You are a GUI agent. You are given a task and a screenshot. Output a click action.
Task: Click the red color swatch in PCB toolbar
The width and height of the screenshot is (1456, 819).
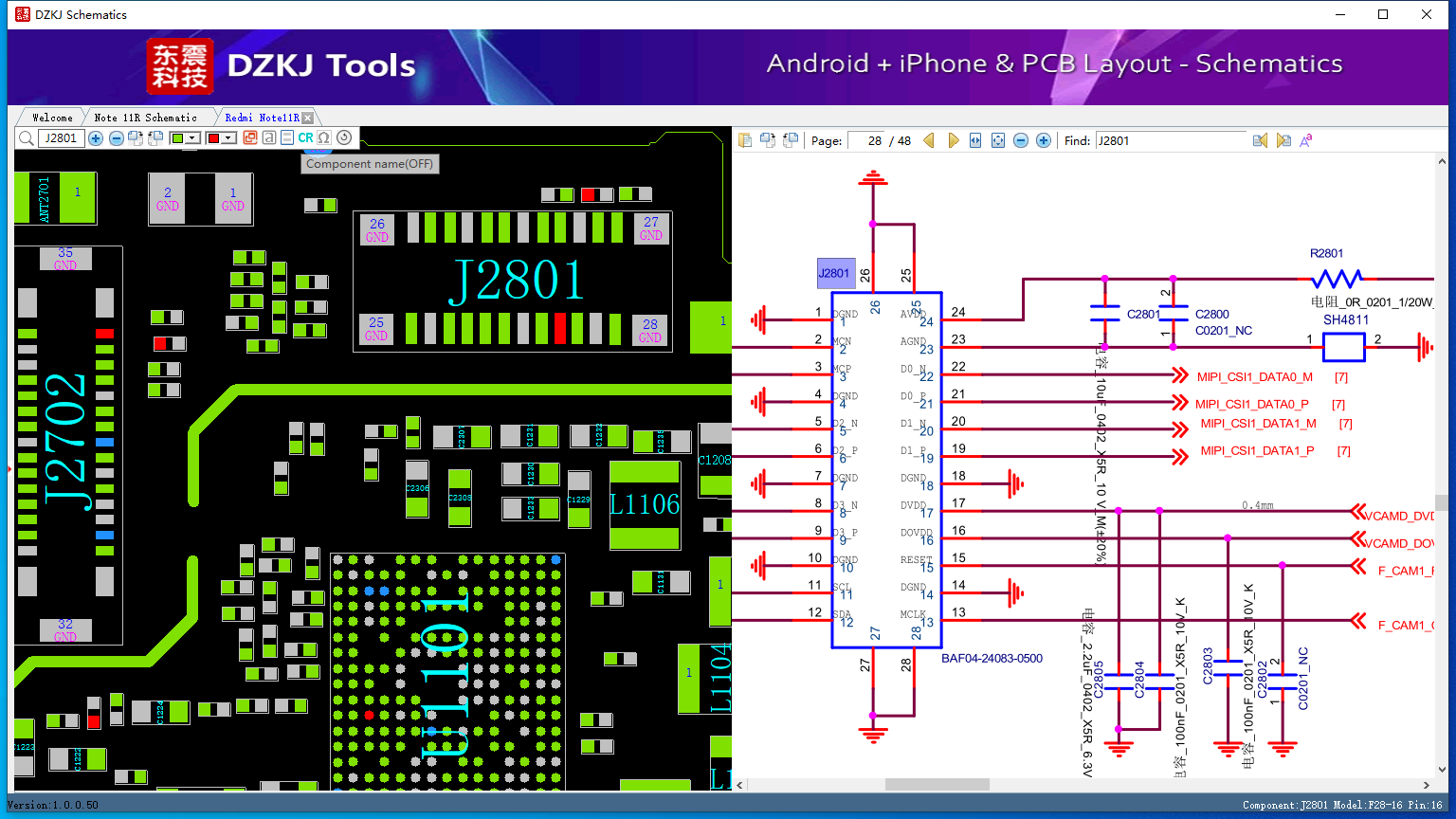tap(213, 138)
